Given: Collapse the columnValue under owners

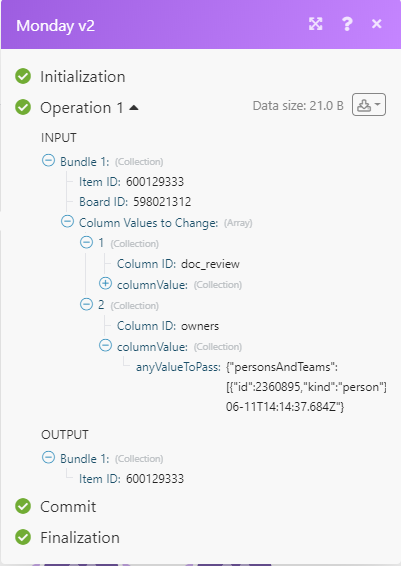Looking at the screenshot, I should pyautogui.click(x=105, y=346).
